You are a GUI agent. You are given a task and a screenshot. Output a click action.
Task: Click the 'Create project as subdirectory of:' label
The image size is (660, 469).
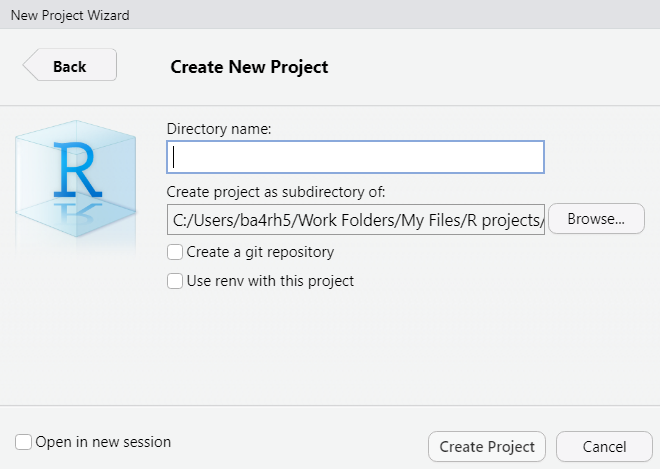coord(276,192)
